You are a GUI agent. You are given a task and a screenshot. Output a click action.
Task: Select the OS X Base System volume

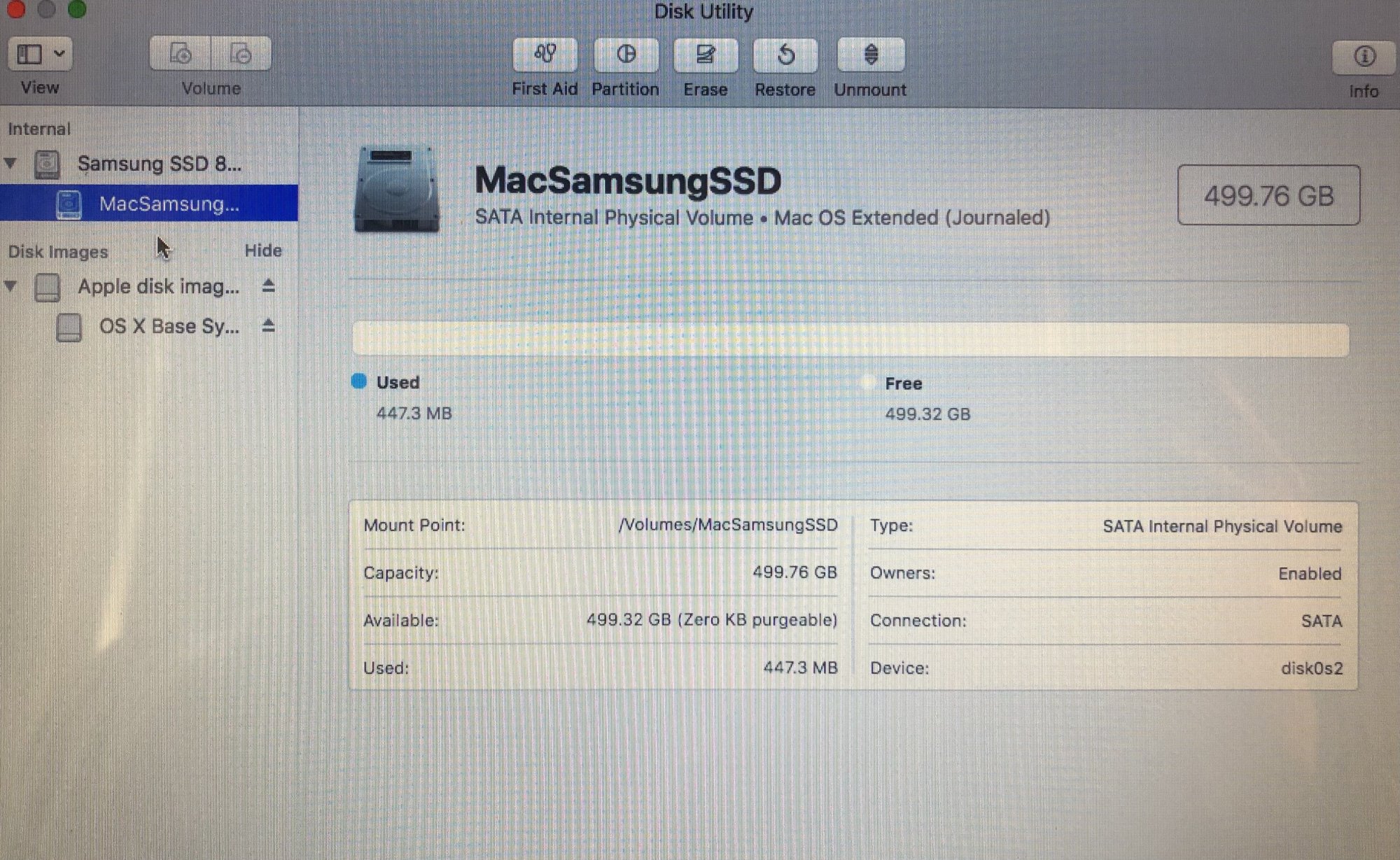[168, 327]
